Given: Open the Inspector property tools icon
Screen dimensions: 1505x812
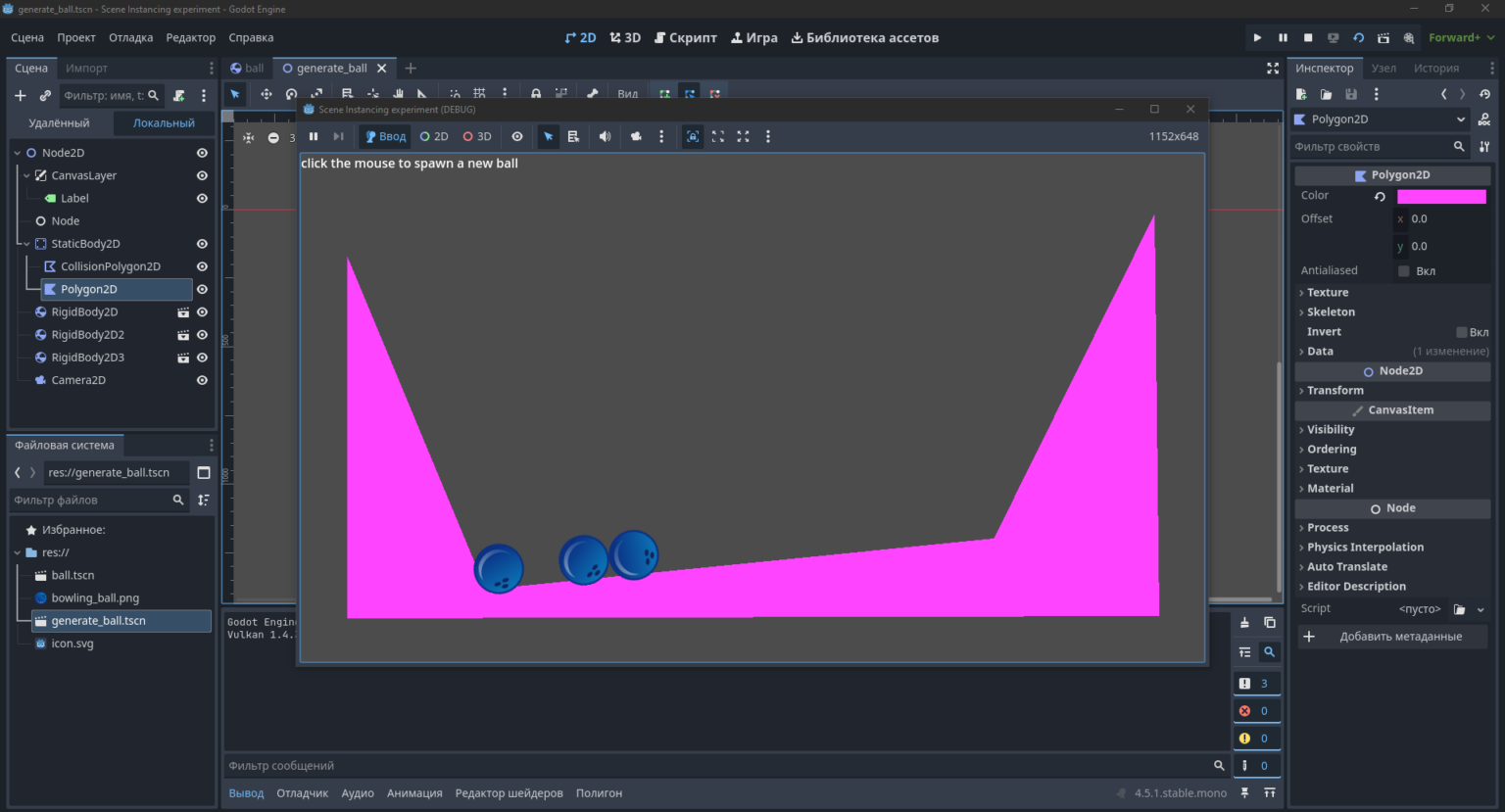Looking at the screenshot, I should click(x=1484, y=146).
